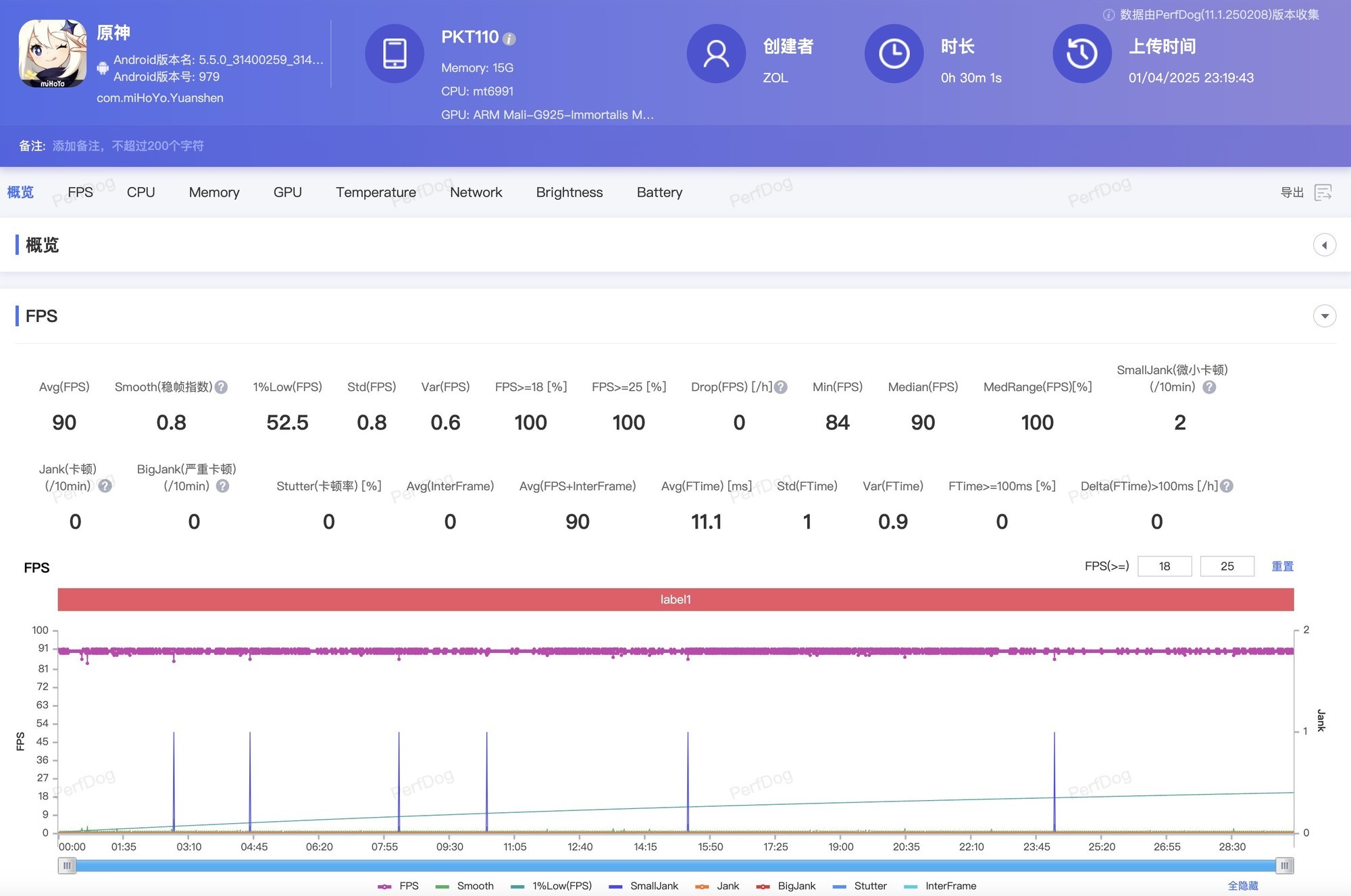
Task: Collapse the 概览 section arrow
Action: coord(1324,245)
